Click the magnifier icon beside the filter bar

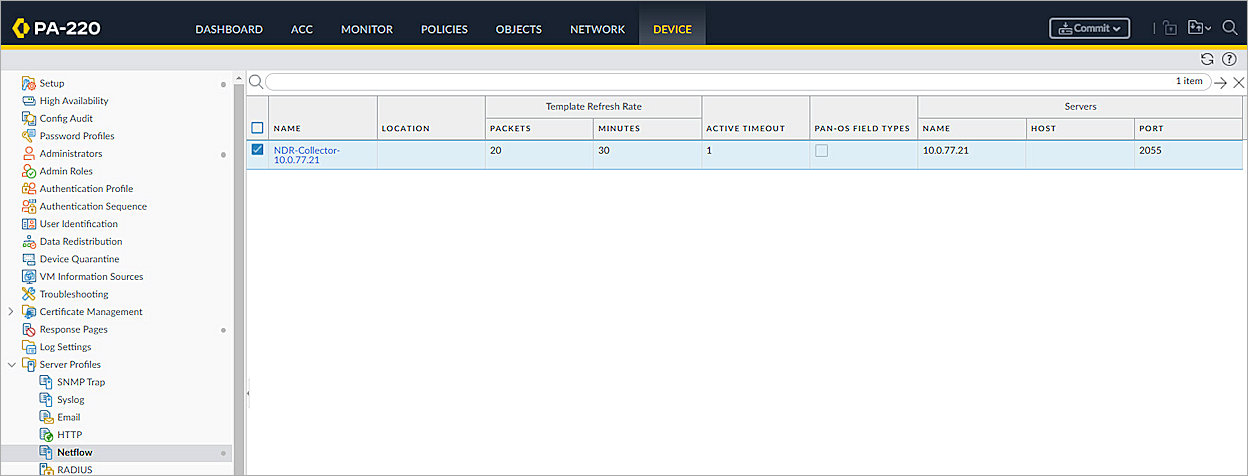coord(256,82)
